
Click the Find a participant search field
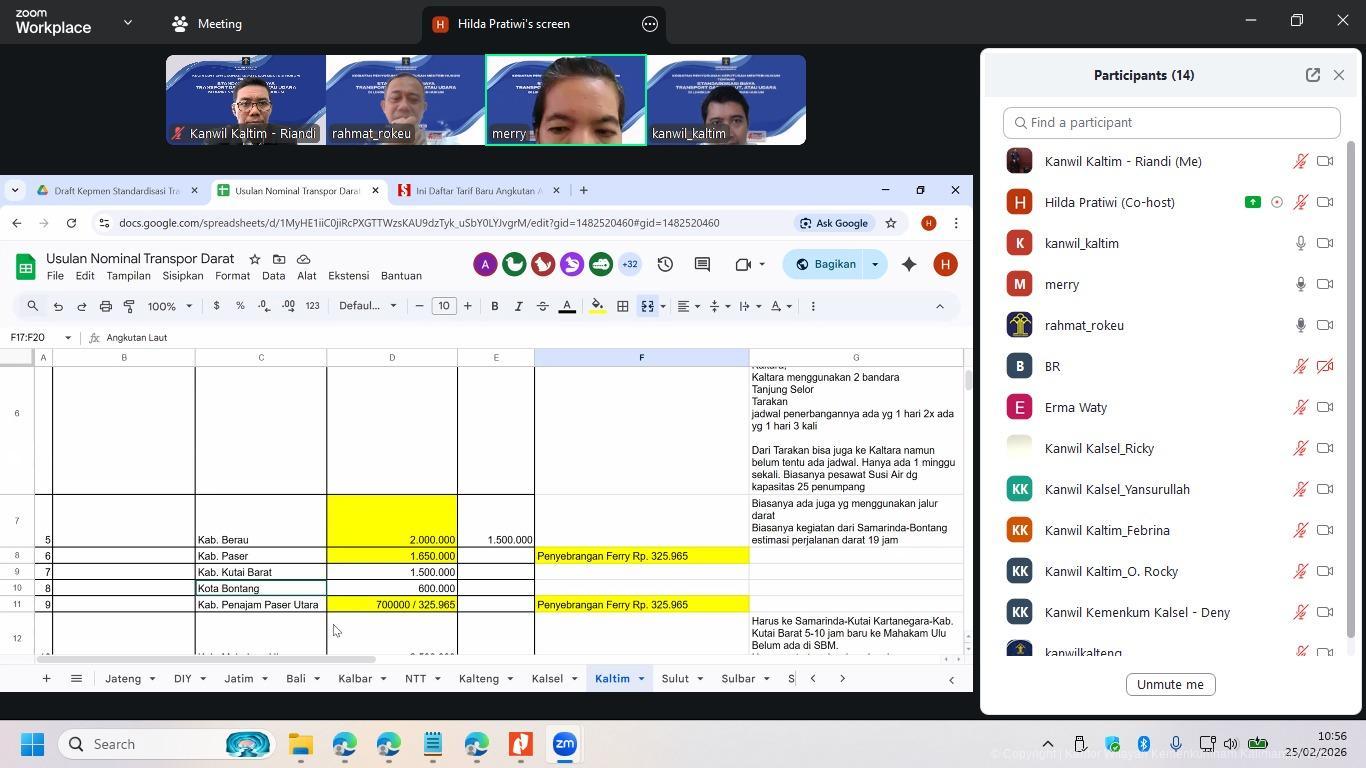tap(1171, 122)
